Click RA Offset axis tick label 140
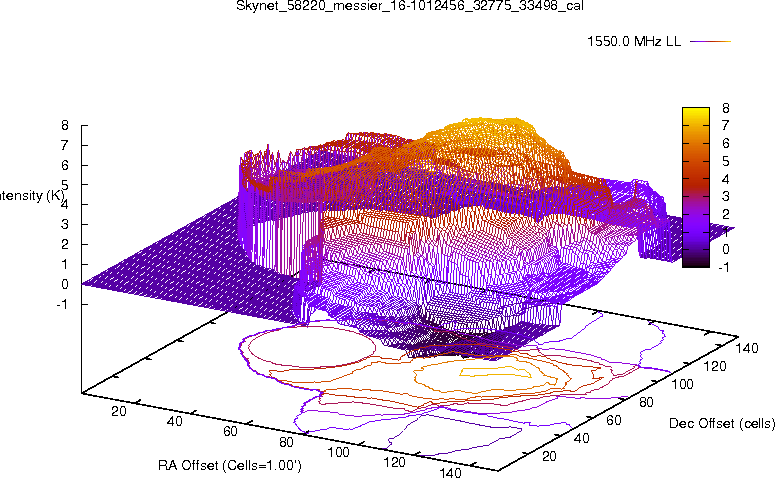The width and height of the screenshot is (775, 478). pos(451,472)
